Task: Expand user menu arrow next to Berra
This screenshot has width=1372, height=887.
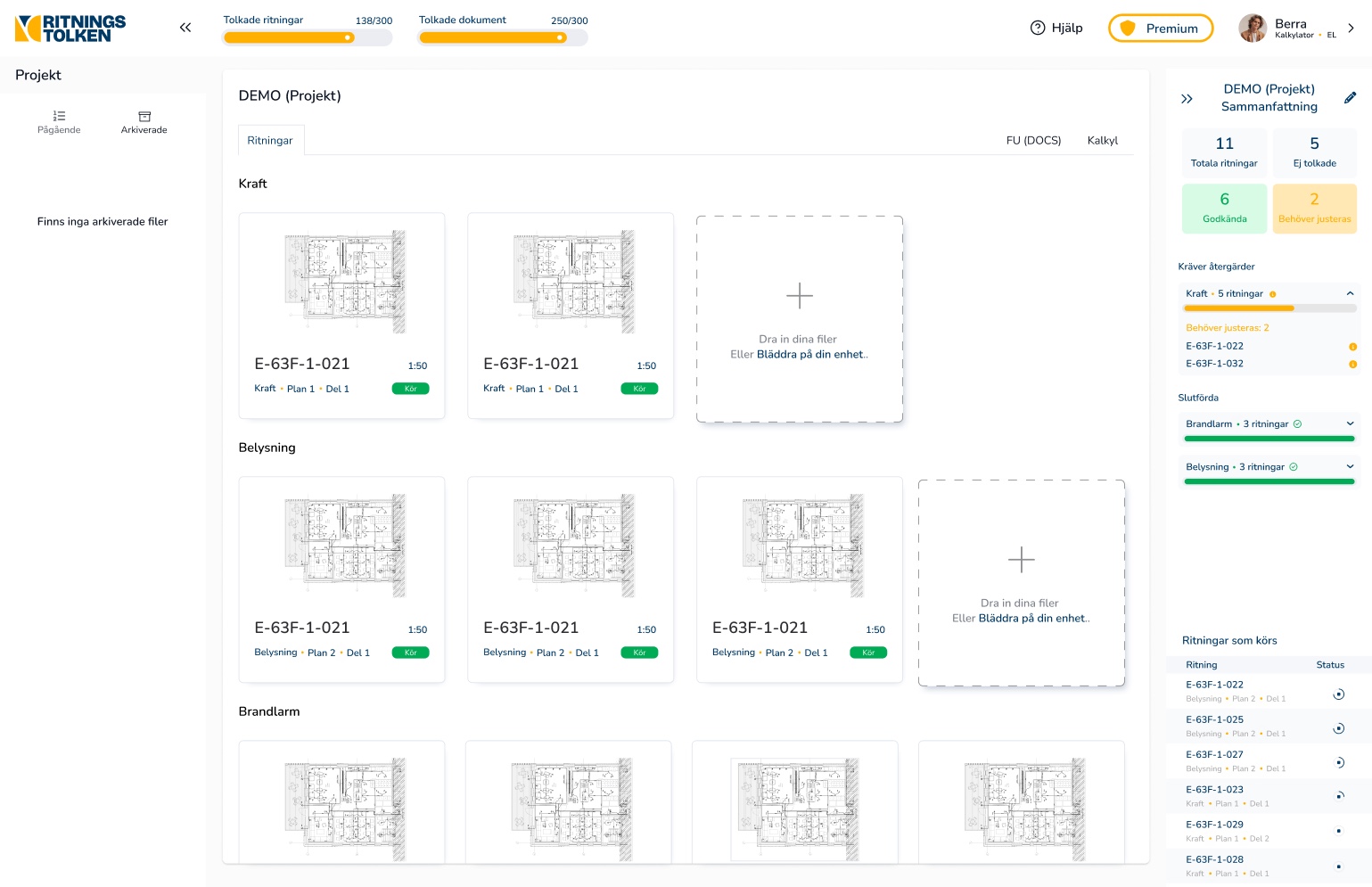Action: point(1351,29)
